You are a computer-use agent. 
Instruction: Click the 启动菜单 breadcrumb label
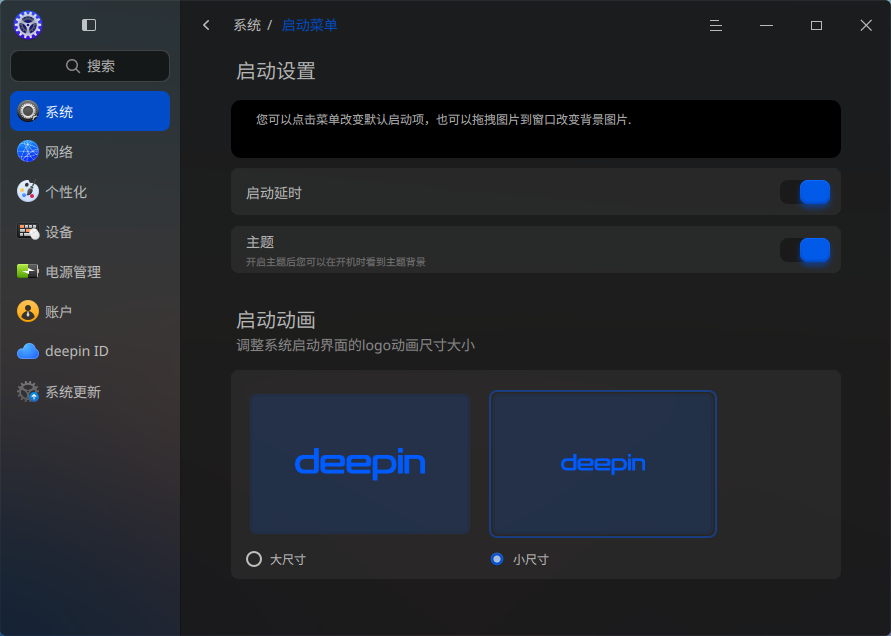(x=310, y=26)
